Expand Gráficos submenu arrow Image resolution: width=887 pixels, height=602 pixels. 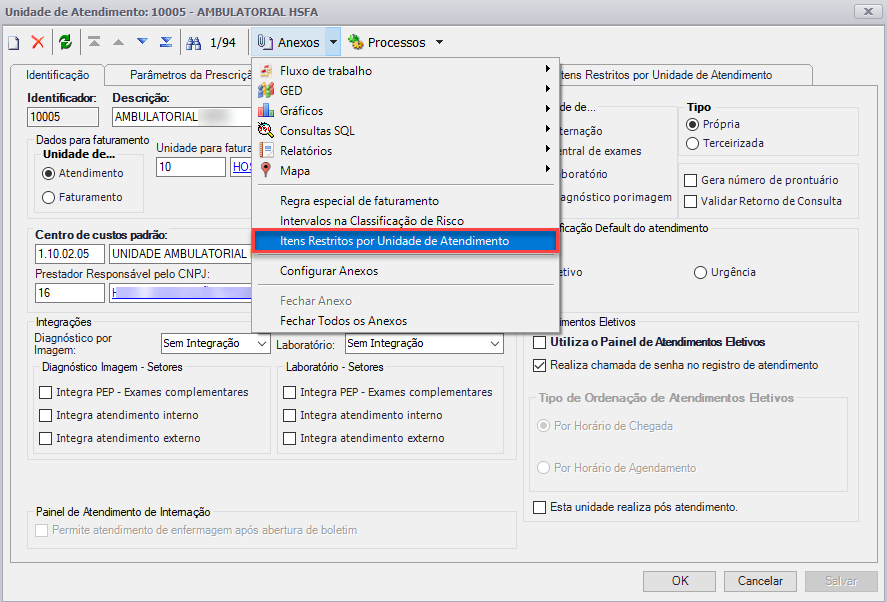coord(548,109)
